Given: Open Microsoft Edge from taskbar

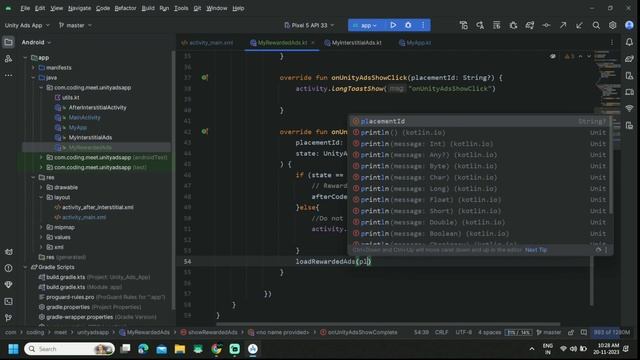Looking at the screenshot, I should tap(143, 349).
